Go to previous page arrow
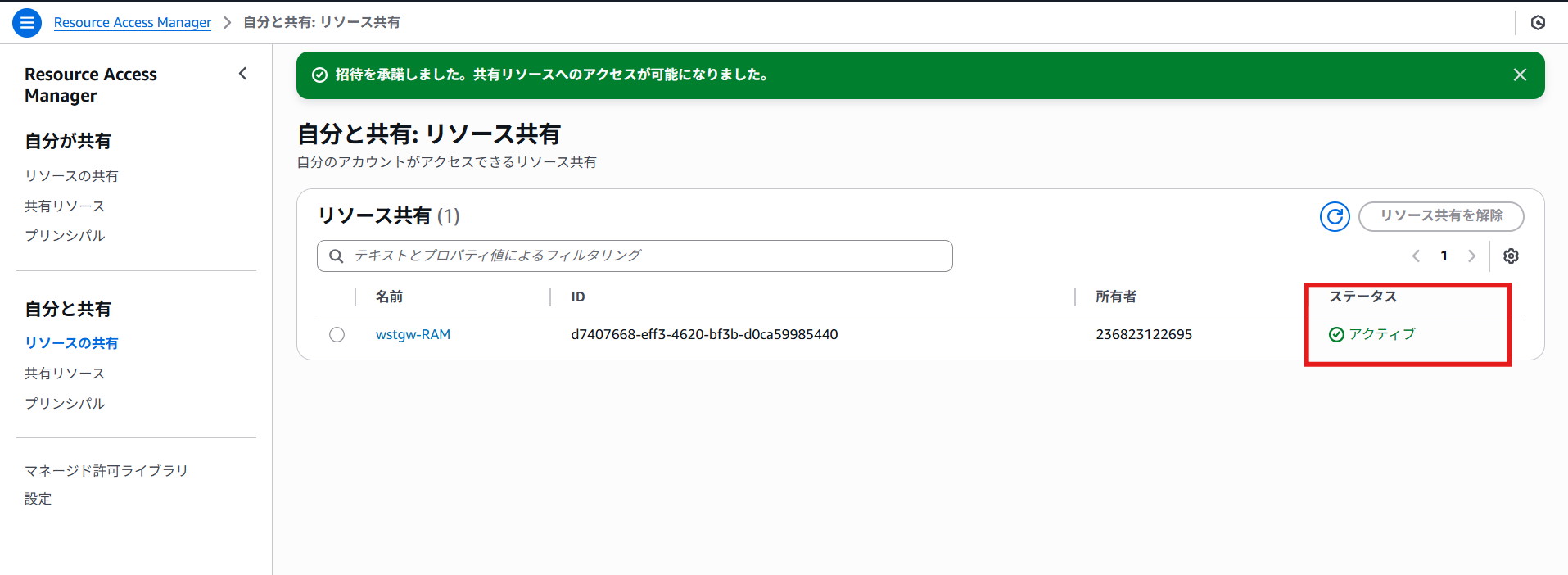 pyautogui.click(x=1416, y=256)
